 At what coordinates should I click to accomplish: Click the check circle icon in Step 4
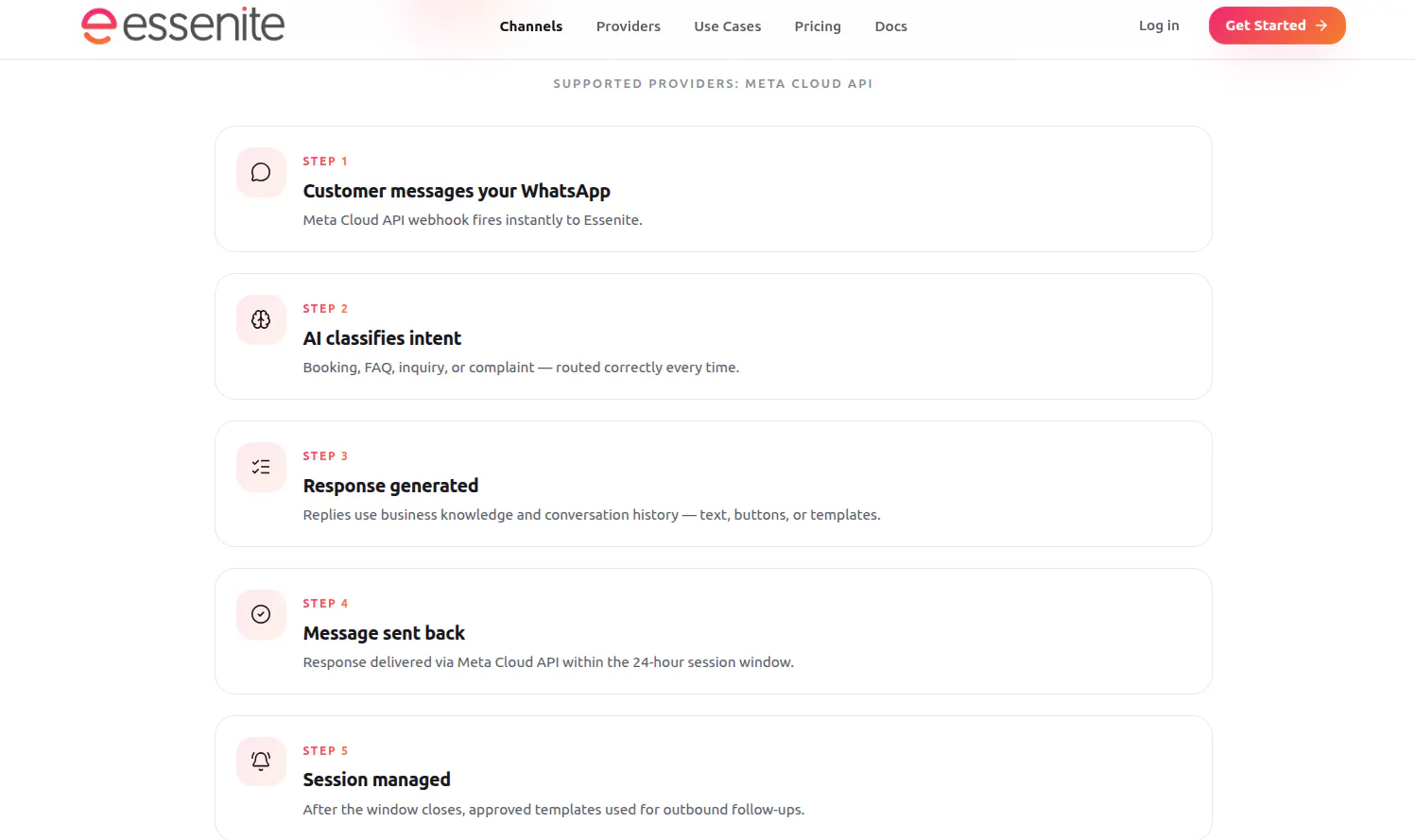[x=261, y=614]
